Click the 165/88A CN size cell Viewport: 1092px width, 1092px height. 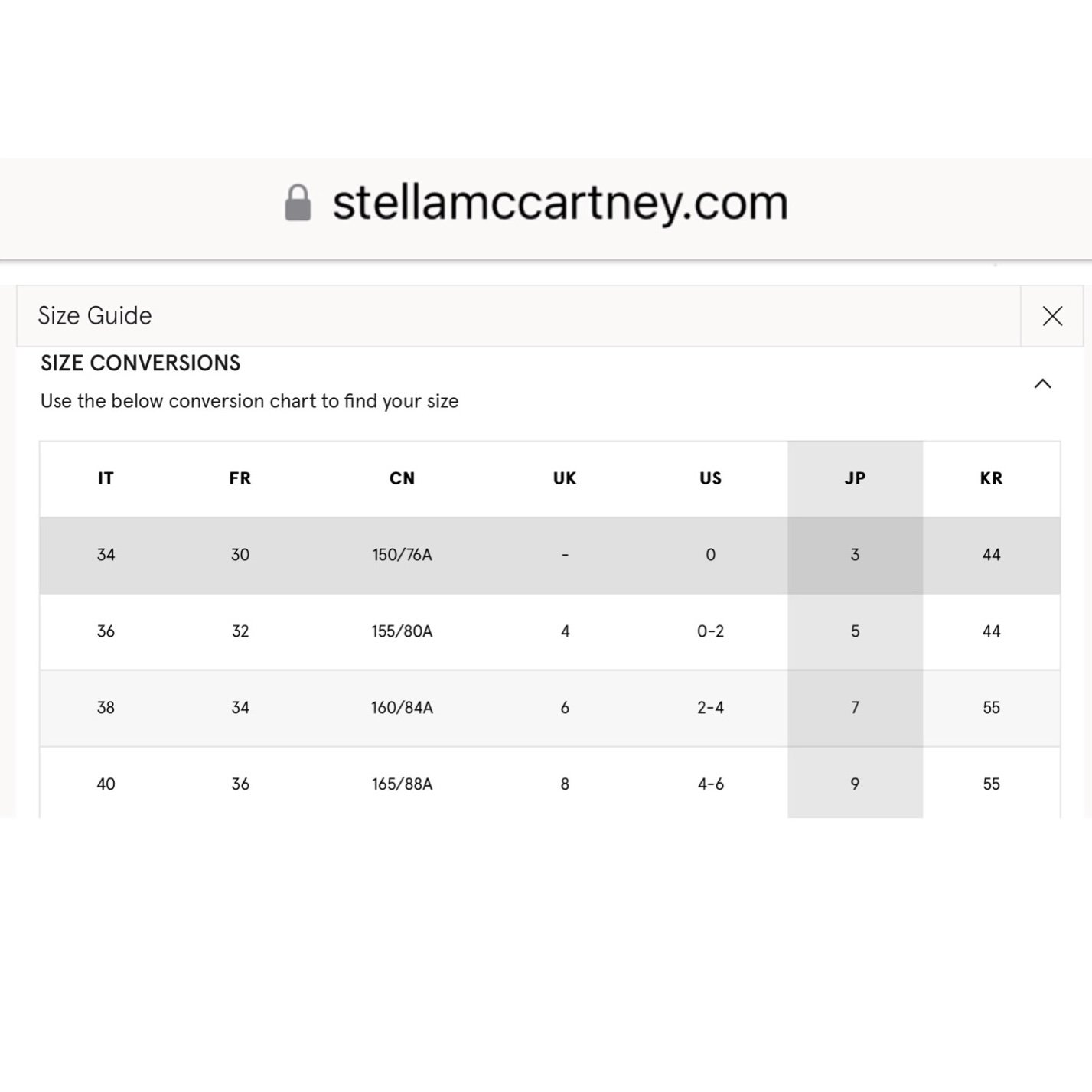coord(402,784)
